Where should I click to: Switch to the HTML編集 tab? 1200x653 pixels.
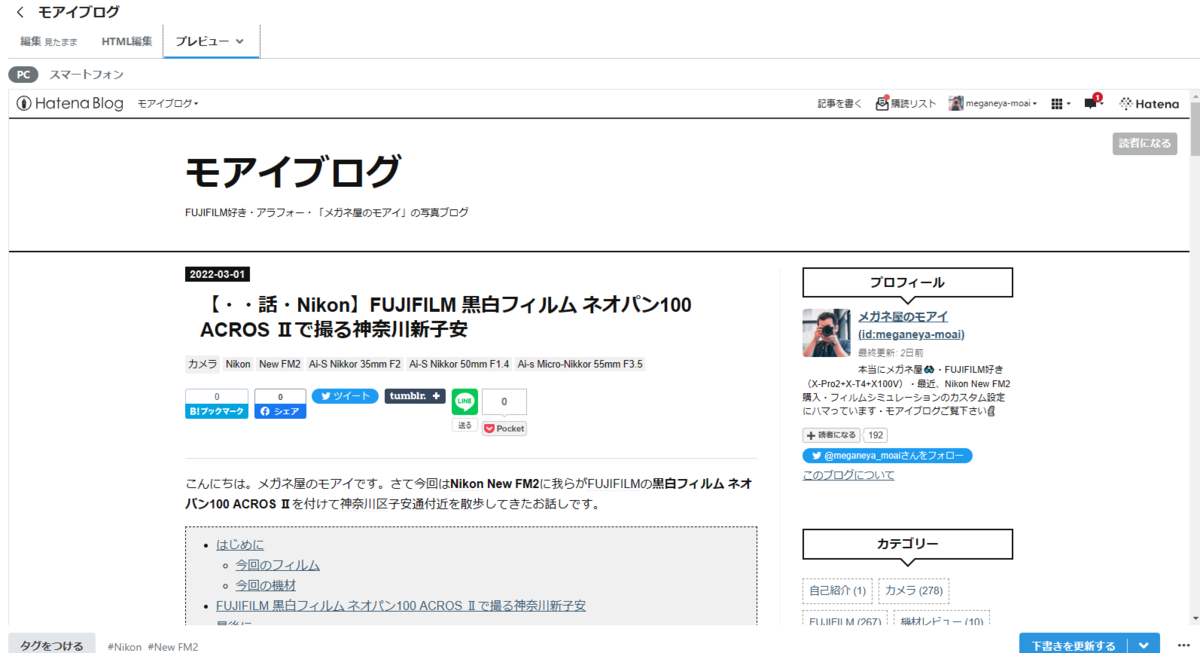(x=127, y=41)
